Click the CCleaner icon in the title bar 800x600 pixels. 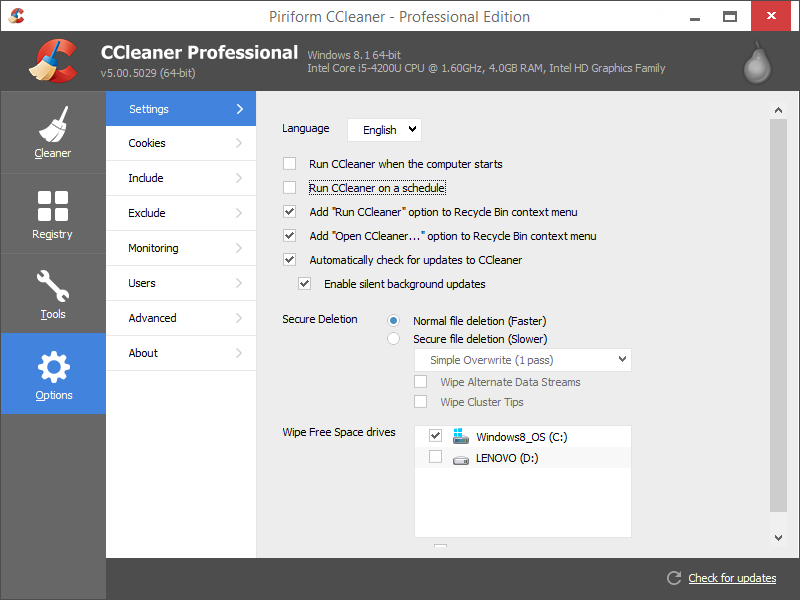[16, 15]
